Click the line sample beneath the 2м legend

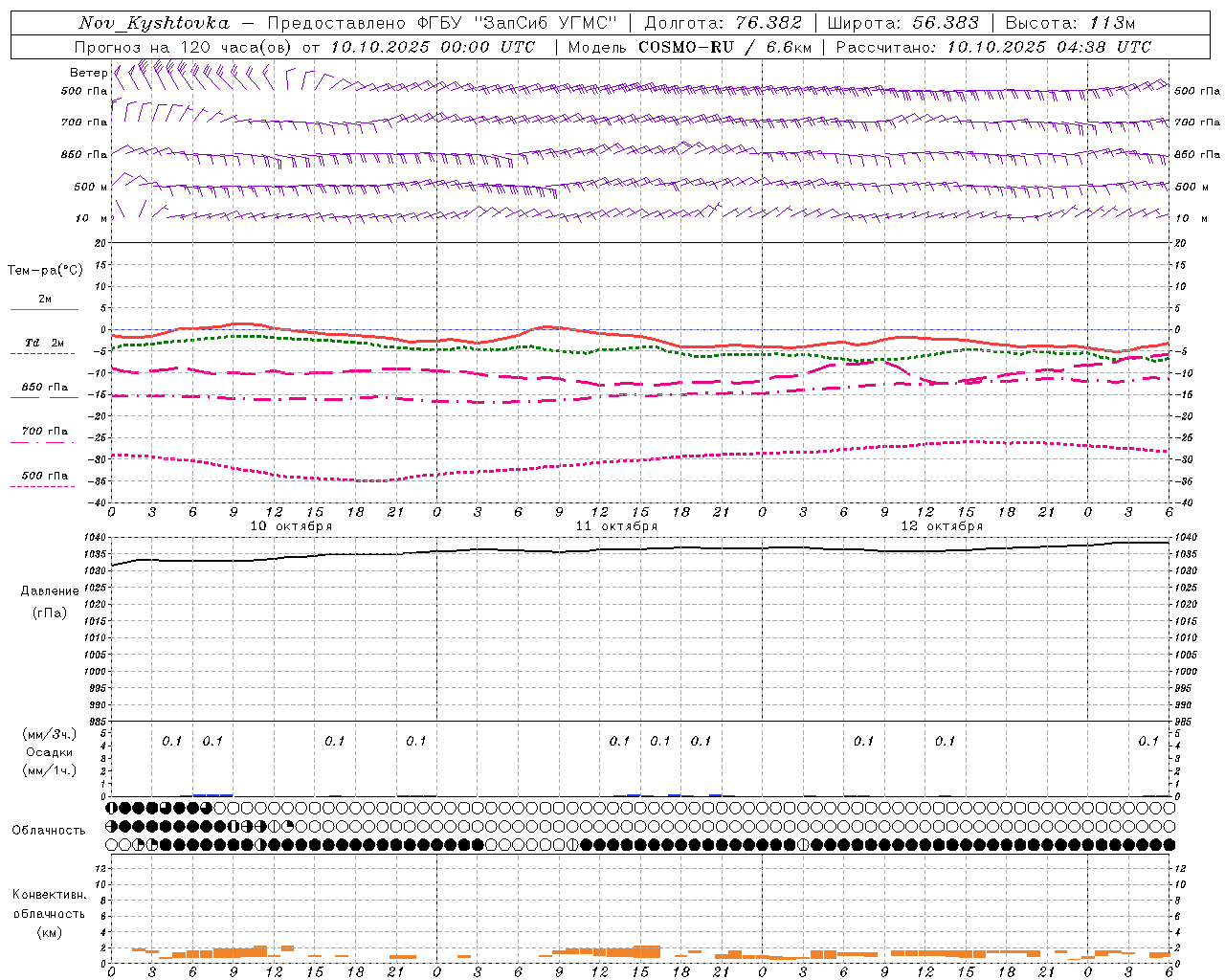(44, 310)
